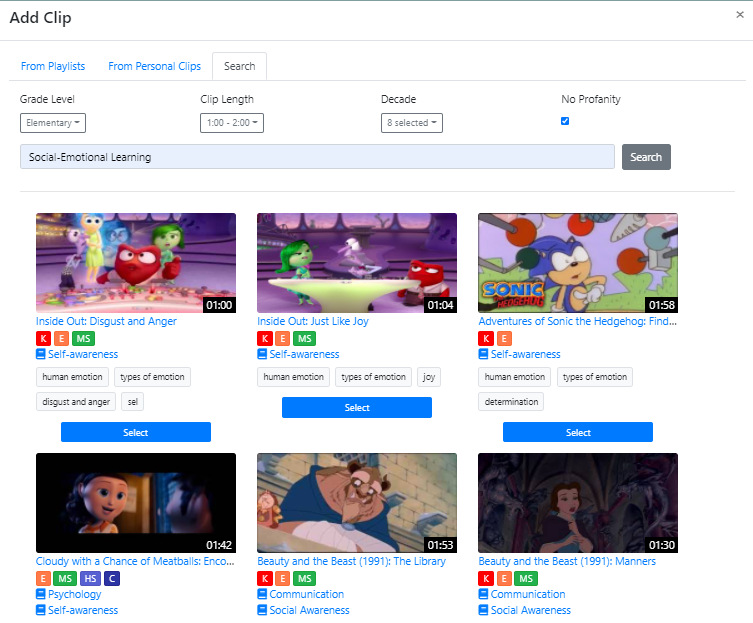Click the Inside Out: Disgust and Anger thumbnail
The height and width of the screenshot is (623, 753).
tap(136, 263)
